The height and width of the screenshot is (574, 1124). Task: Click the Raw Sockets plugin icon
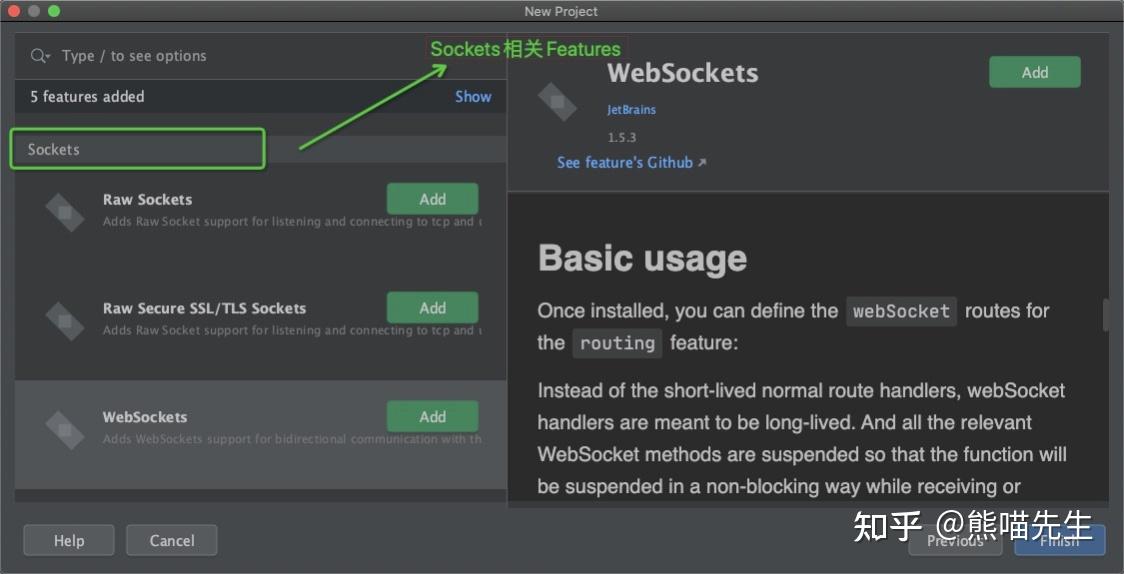point(65,211)
